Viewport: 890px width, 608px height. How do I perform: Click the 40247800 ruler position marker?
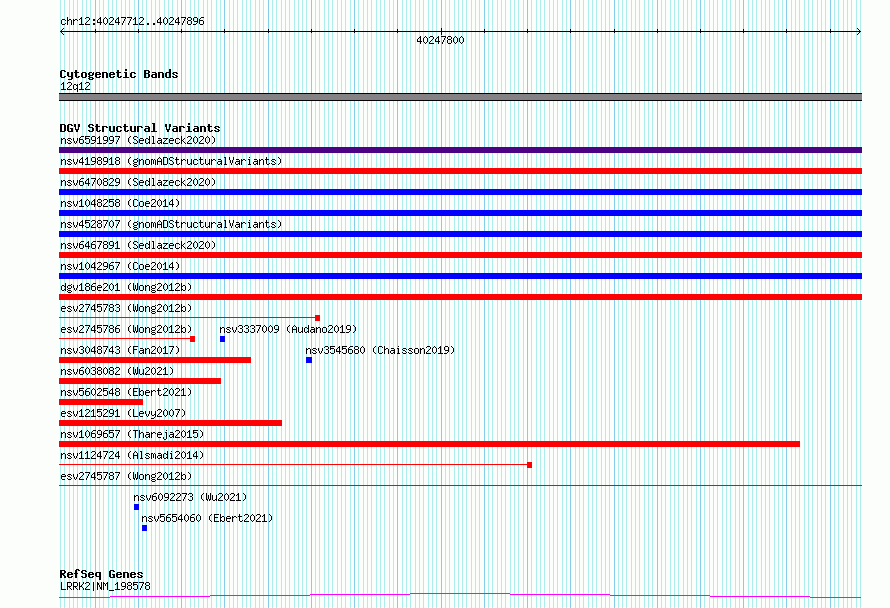tap(440, 40)
